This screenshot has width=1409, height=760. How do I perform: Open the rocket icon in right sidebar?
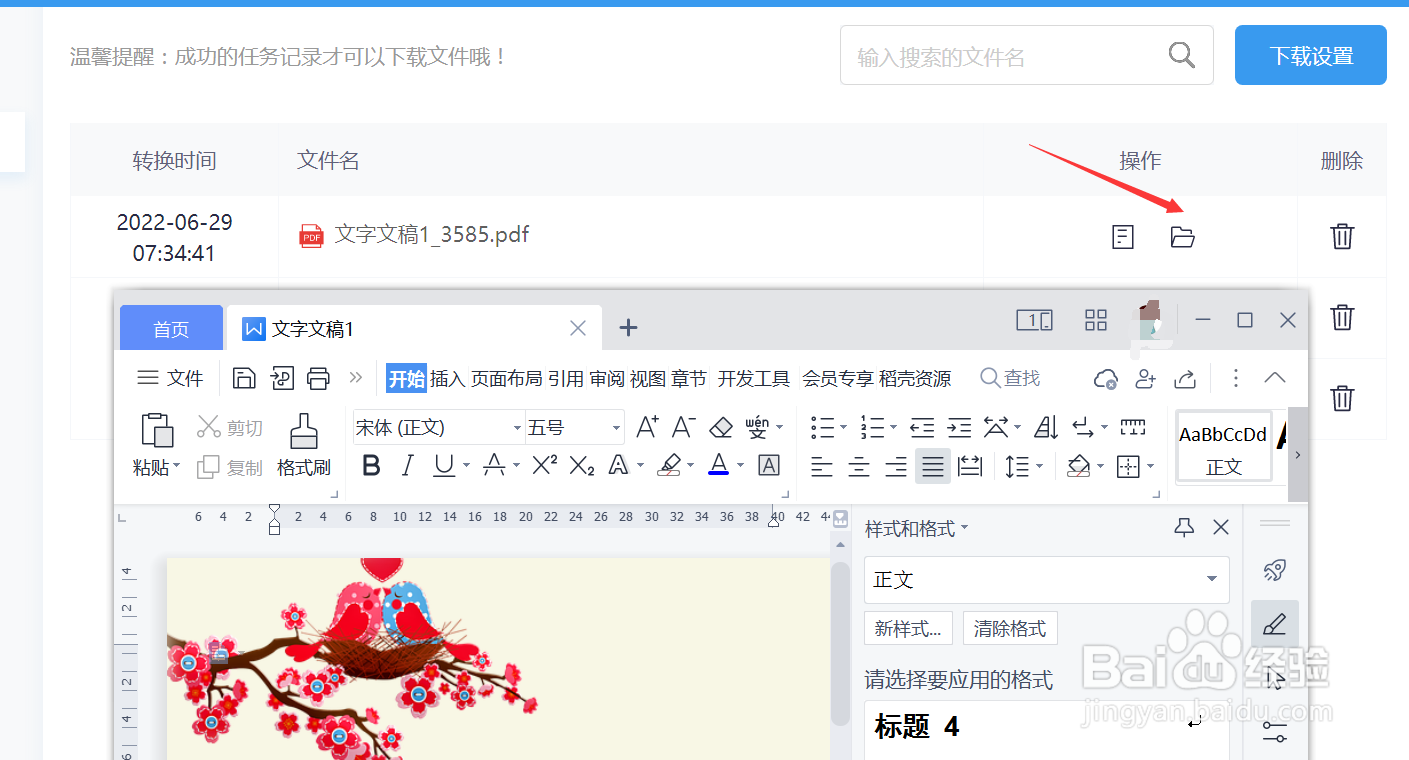[x=1274, y=570]
